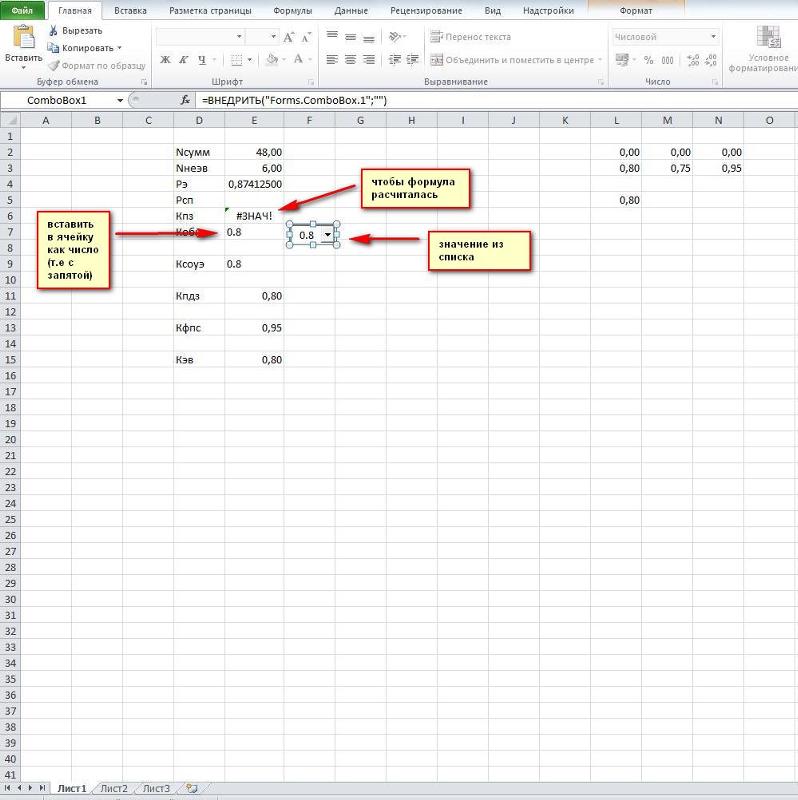Image resolution: width=798 pixels, height=800 pixels.
Task: Open the Format (Формат) contextual tab
Action: point(636,10)
